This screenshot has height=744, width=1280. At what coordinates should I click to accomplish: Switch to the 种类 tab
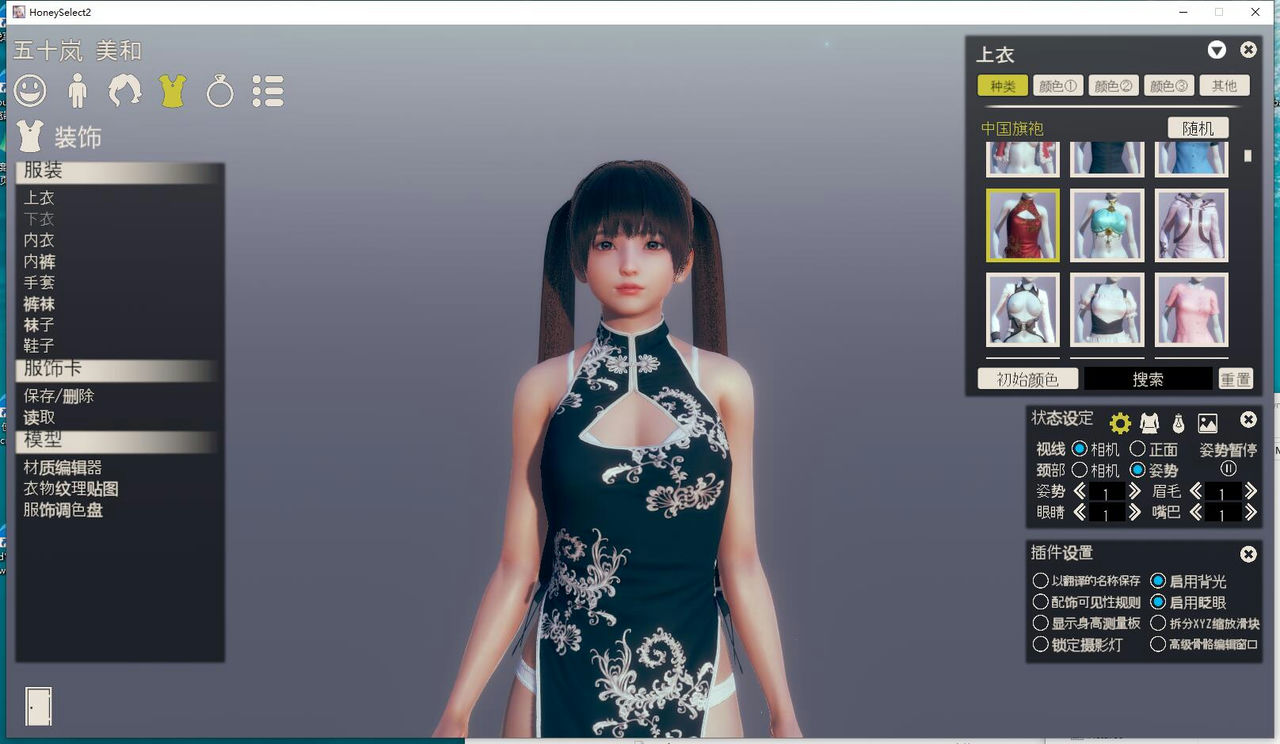[x=1002, y=85]
